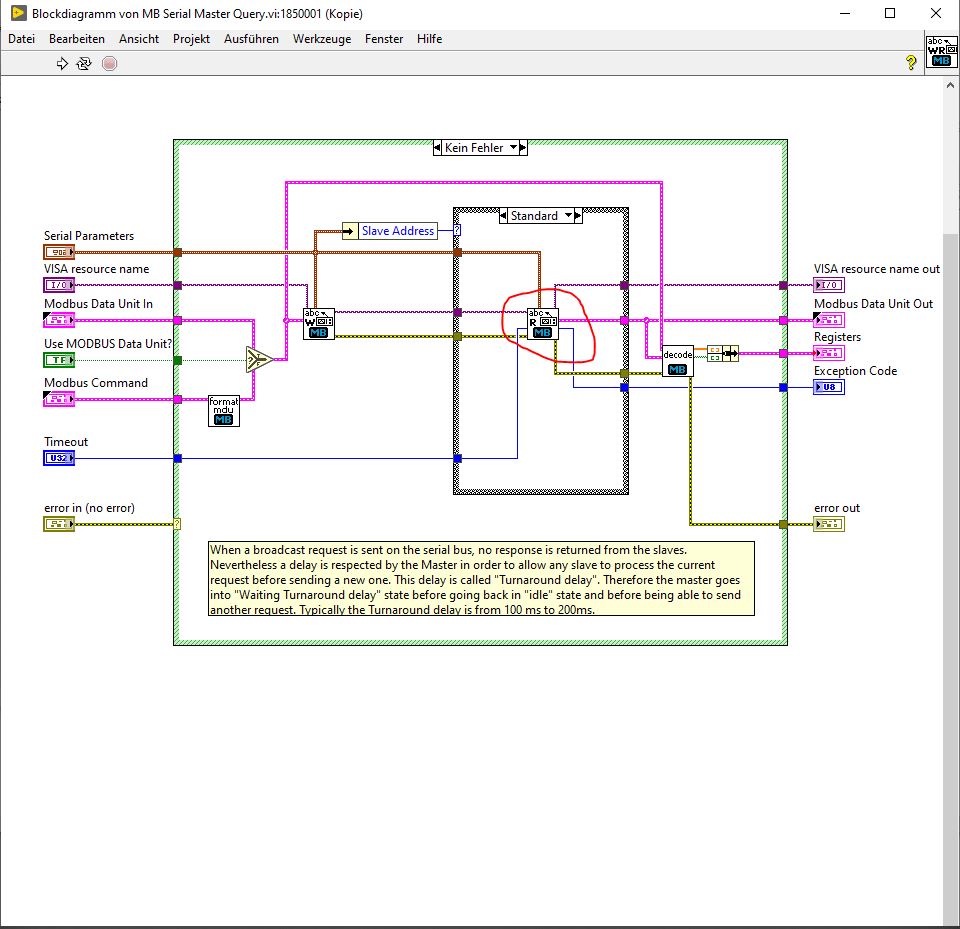
Task: Click the Select function triangle node
Action: click(x=259, y=360)
